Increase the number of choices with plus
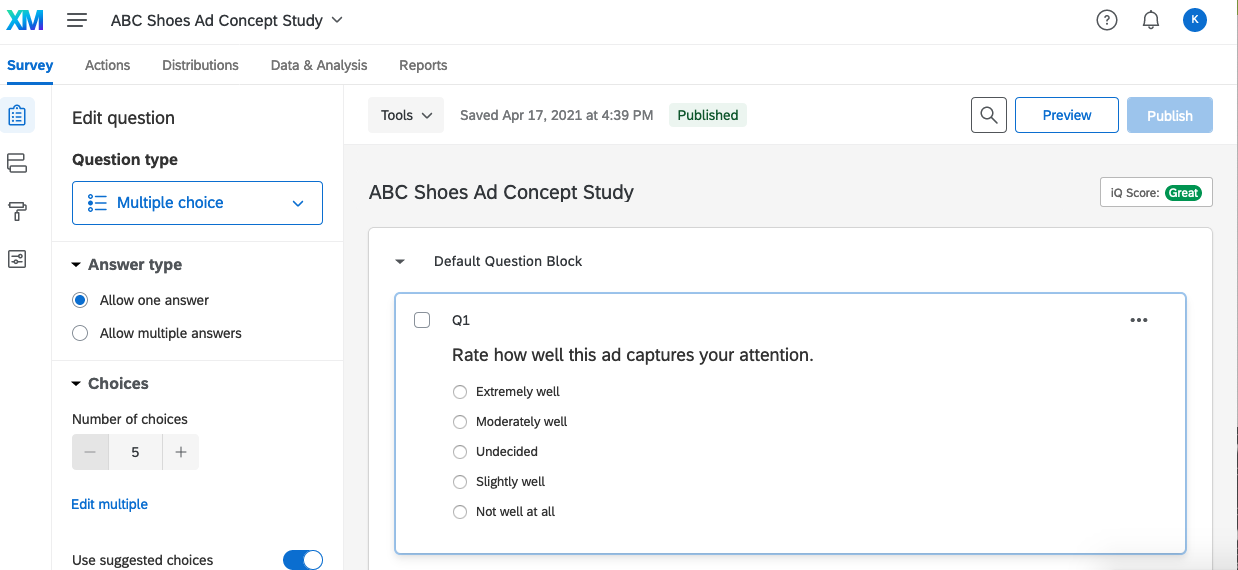 [181, 452]
